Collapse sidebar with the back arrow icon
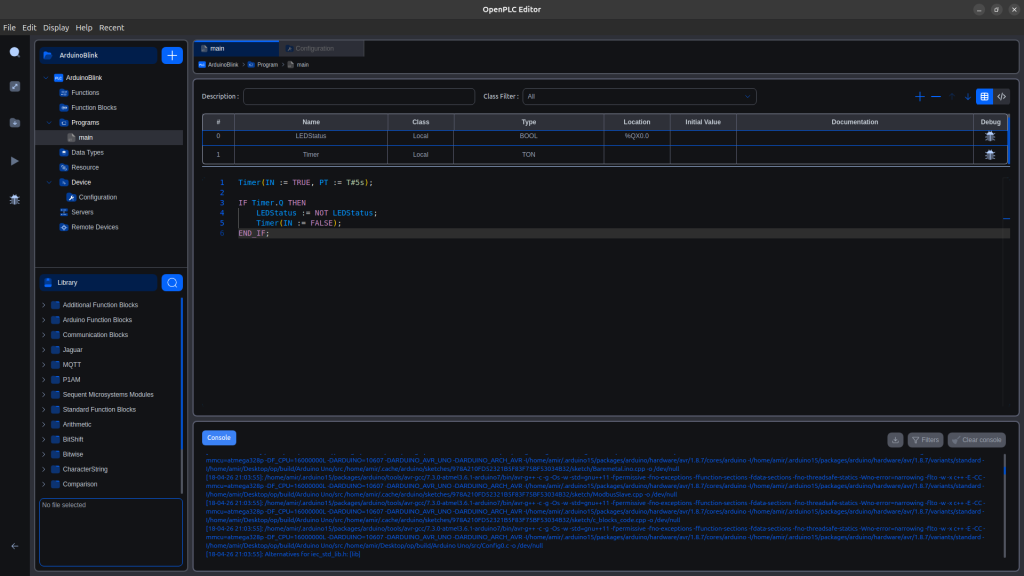The width and height of the screenshot is (1024, 576). 14,546
